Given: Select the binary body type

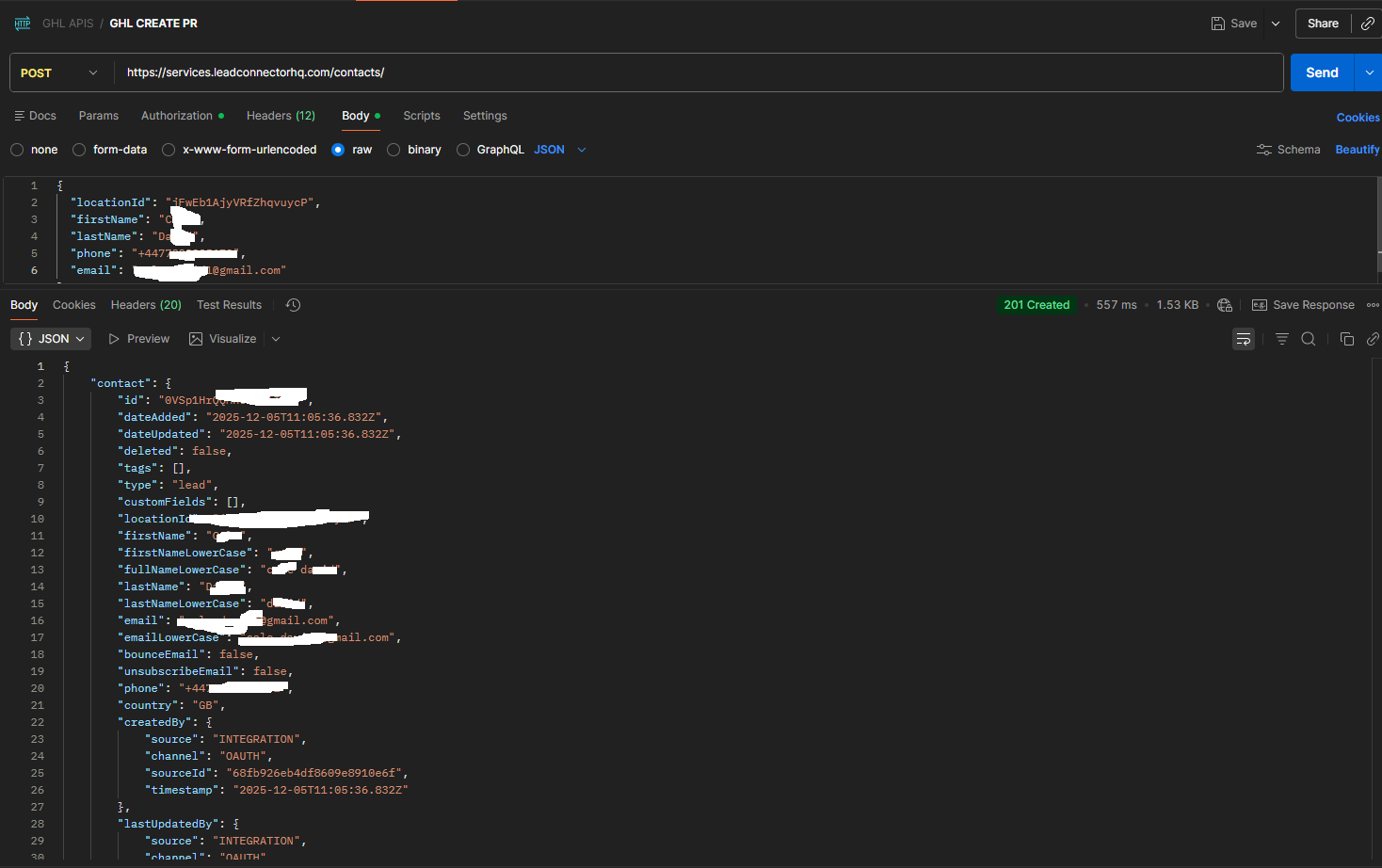Looking at the screenshot, I should click(x=394, y=150).
